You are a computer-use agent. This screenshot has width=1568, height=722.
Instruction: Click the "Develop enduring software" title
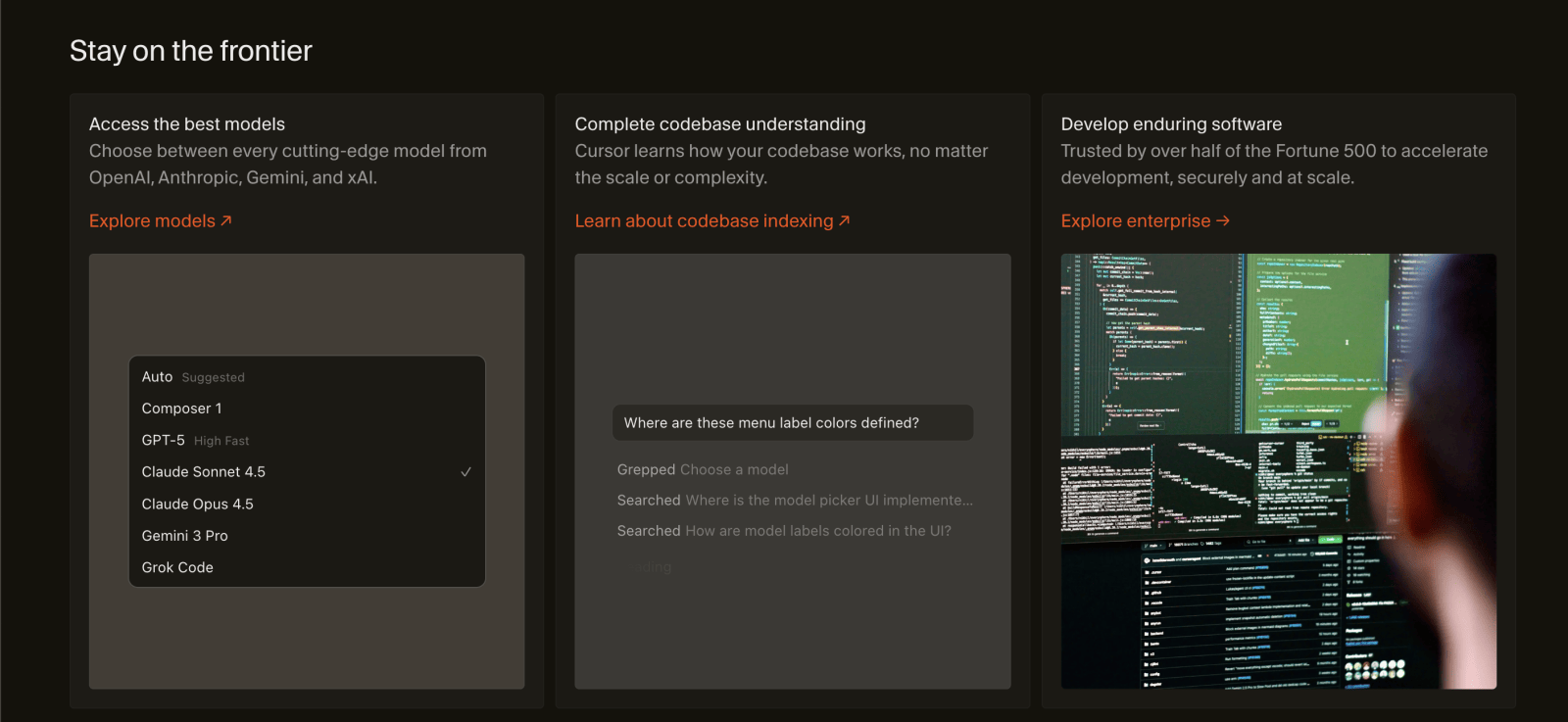coord(1171,124)
